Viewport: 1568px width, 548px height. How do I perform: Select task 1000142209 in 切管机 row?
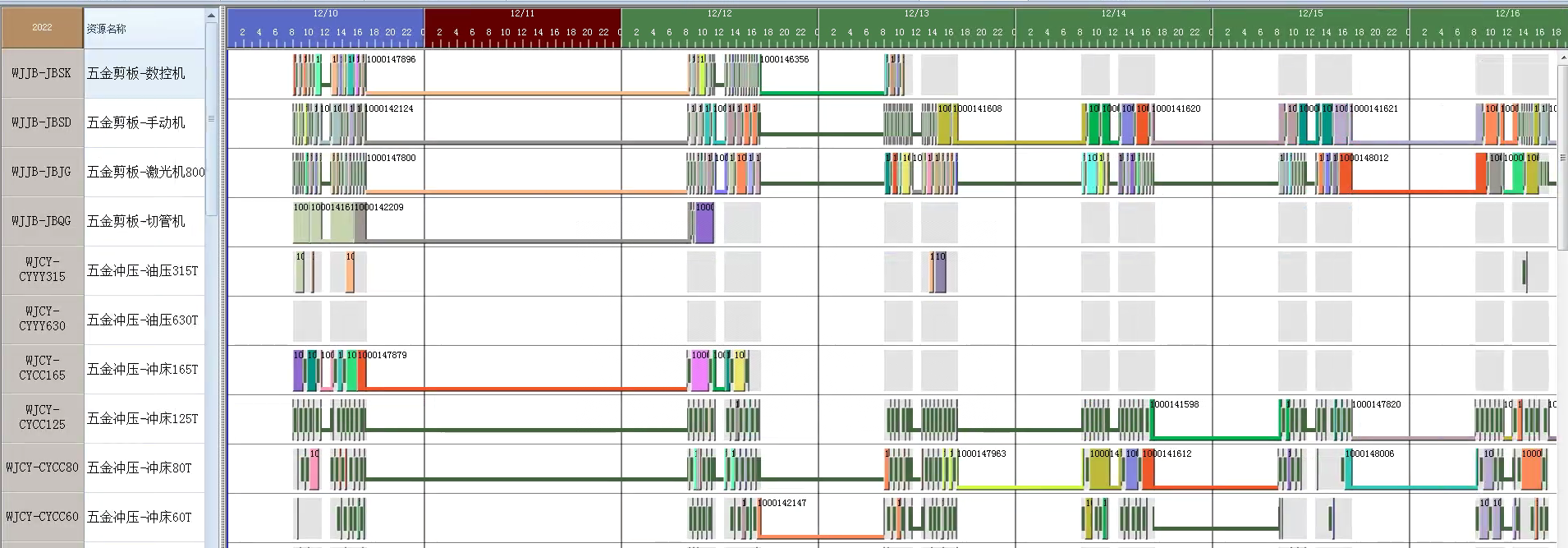coord(379,207)
